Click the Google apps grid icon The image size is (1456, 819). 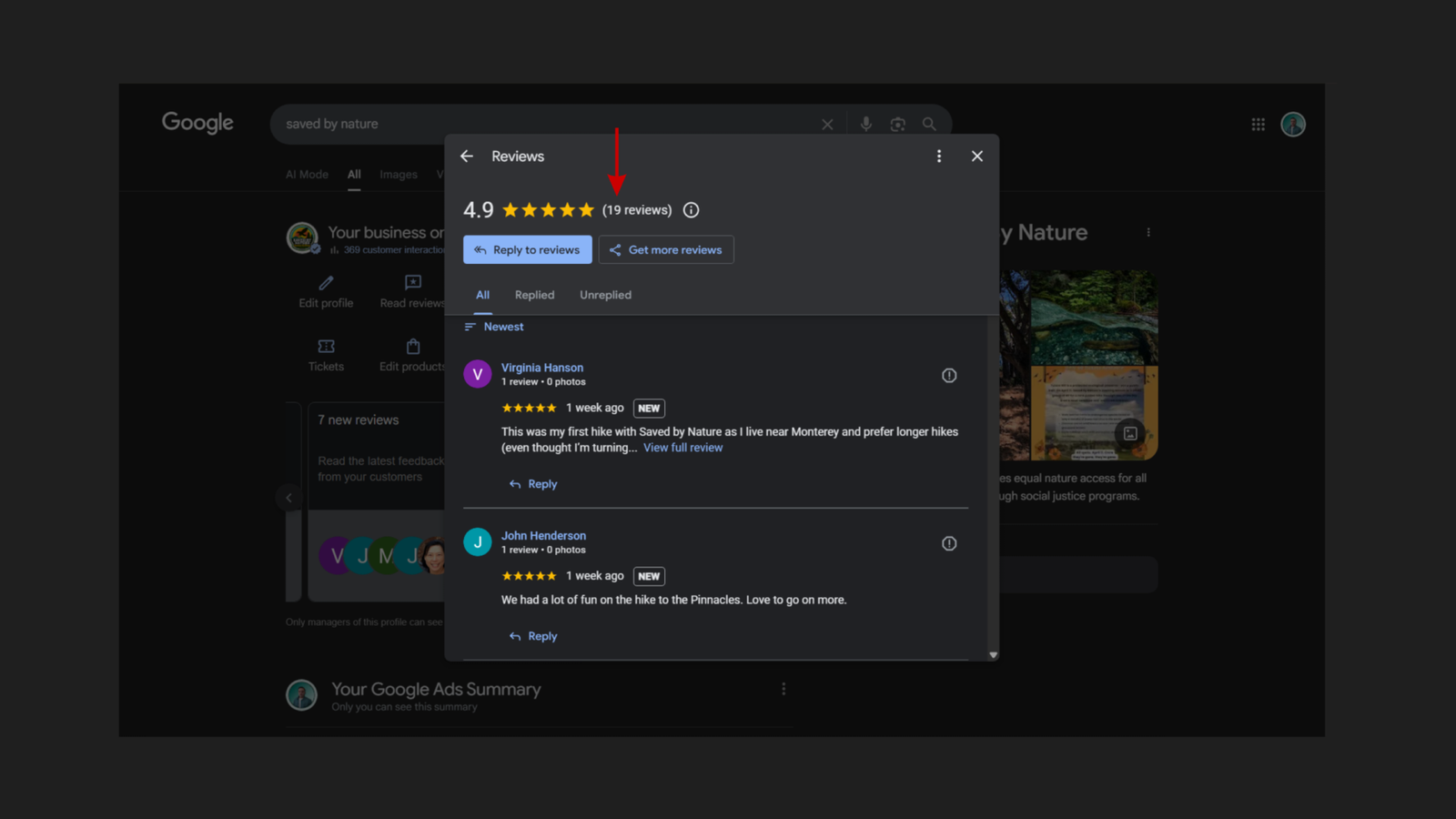coord(1258,125)
